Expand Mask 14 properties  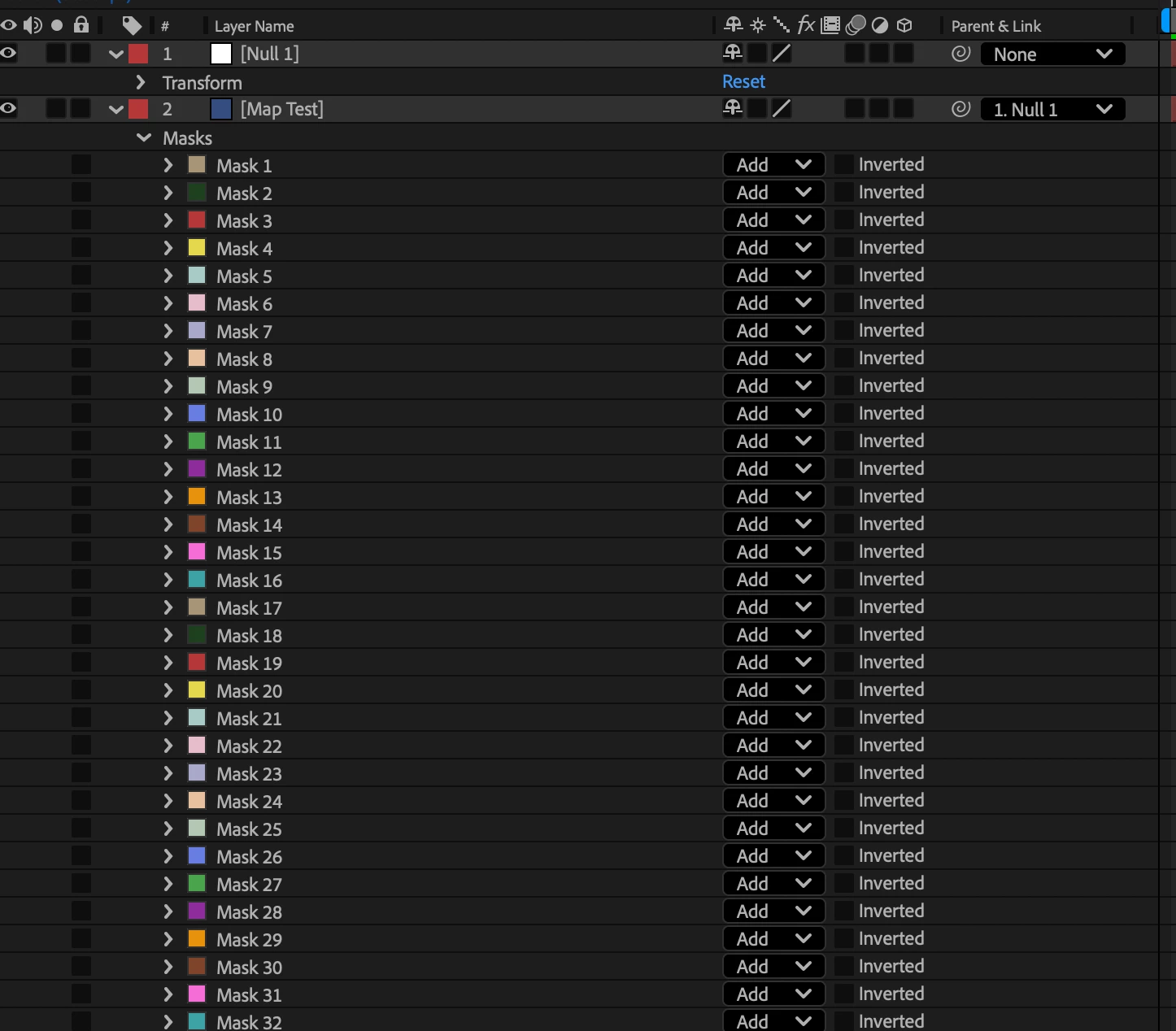(x=168, y=524)
